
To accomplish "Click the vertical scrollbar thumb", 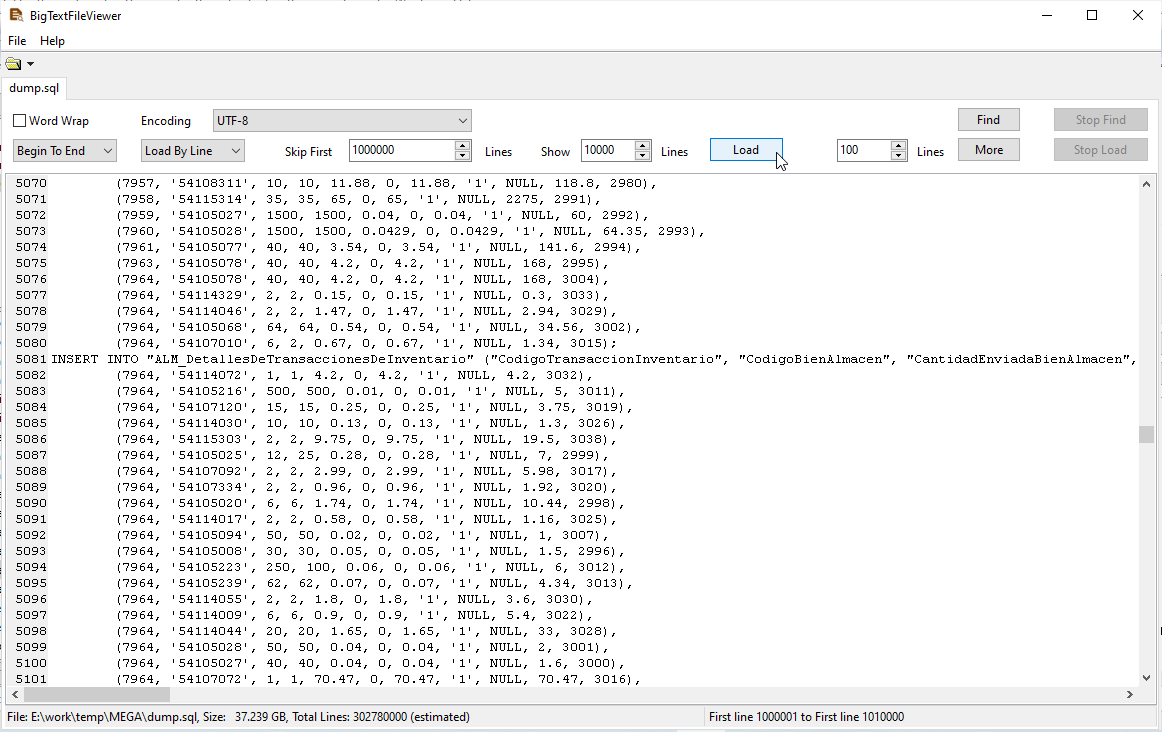I will (1146, 434).
